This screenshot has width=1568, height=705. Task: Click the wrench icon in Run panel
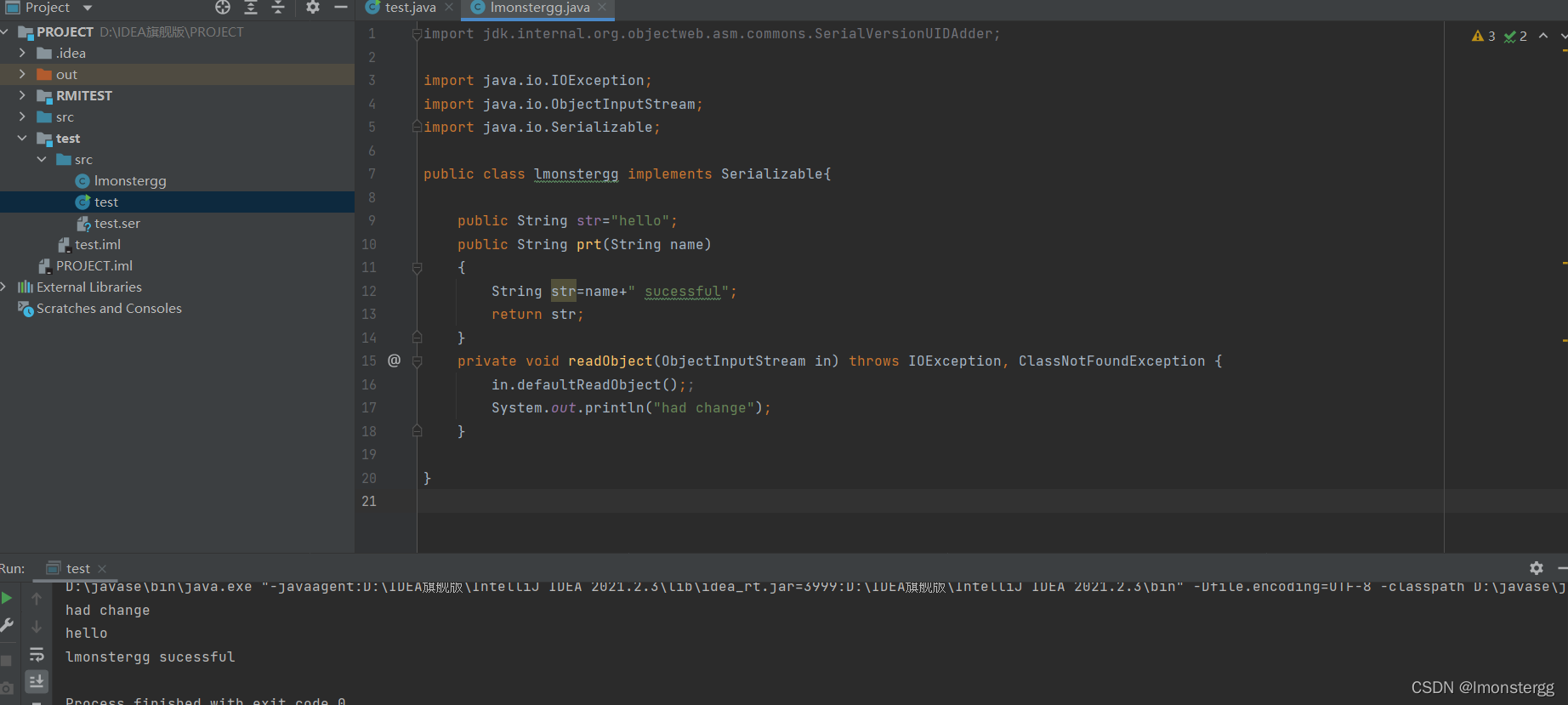(x=7, y=625)
